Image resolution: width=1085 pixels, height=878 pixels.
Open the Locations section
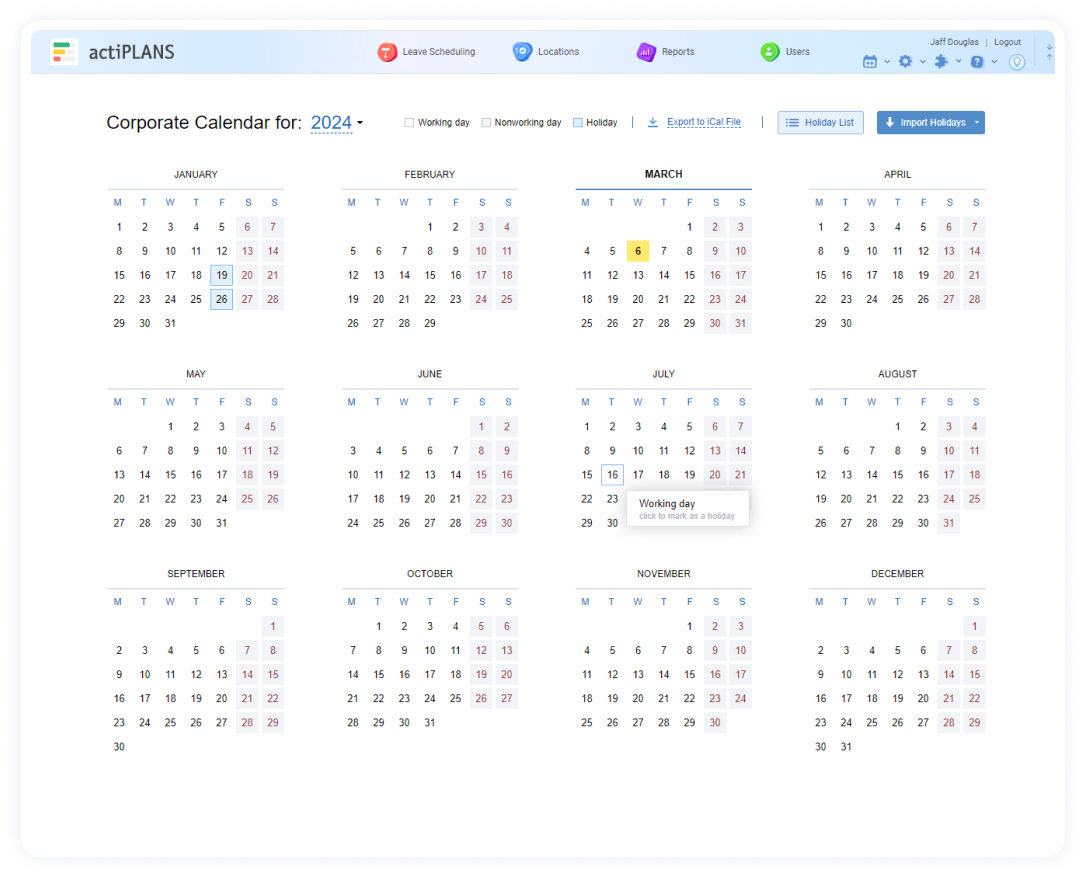tap(546, 52)
